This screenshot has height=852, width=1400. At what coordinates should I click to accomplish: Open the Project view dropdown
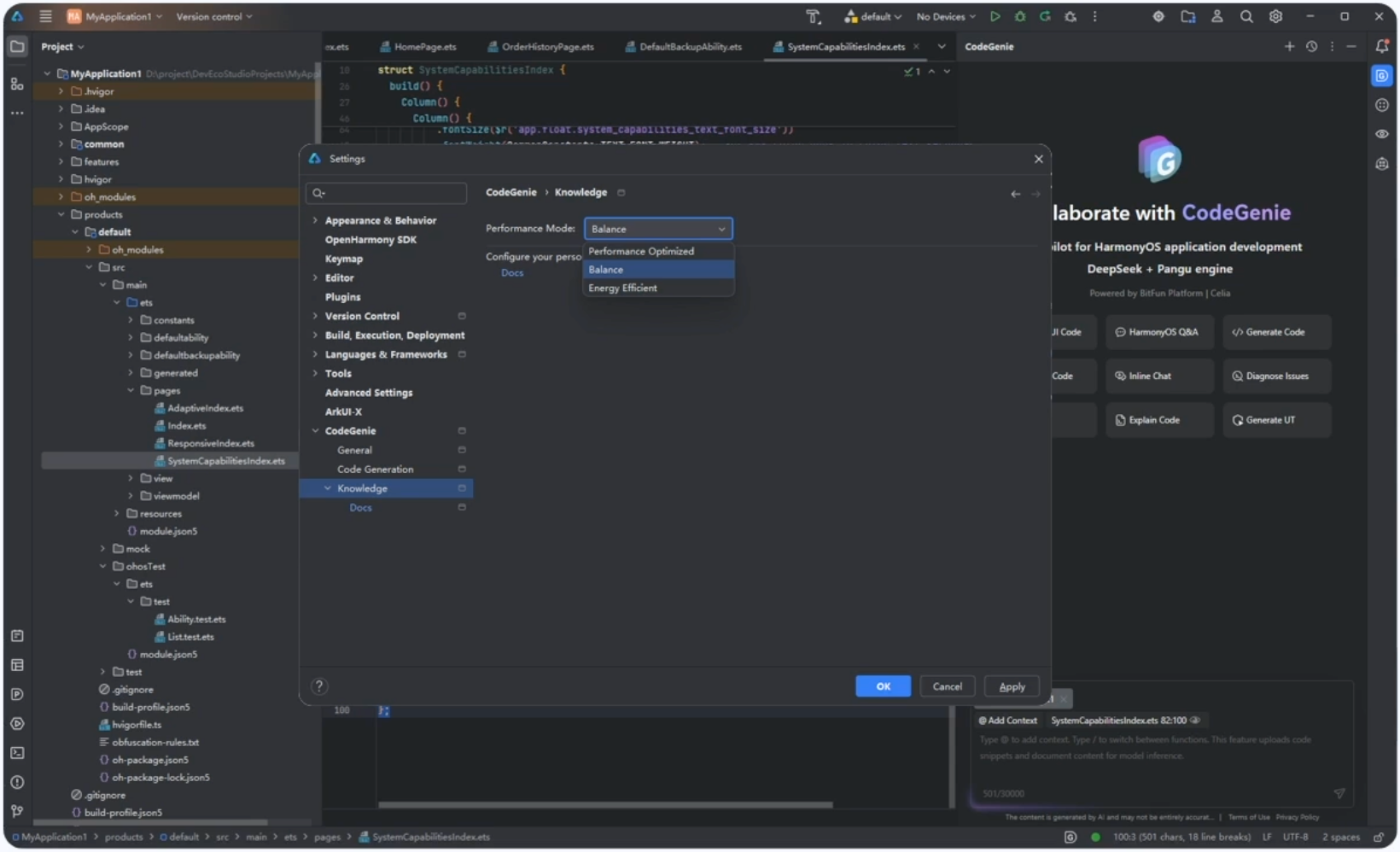pyautogui.click(x=62, y=46)
